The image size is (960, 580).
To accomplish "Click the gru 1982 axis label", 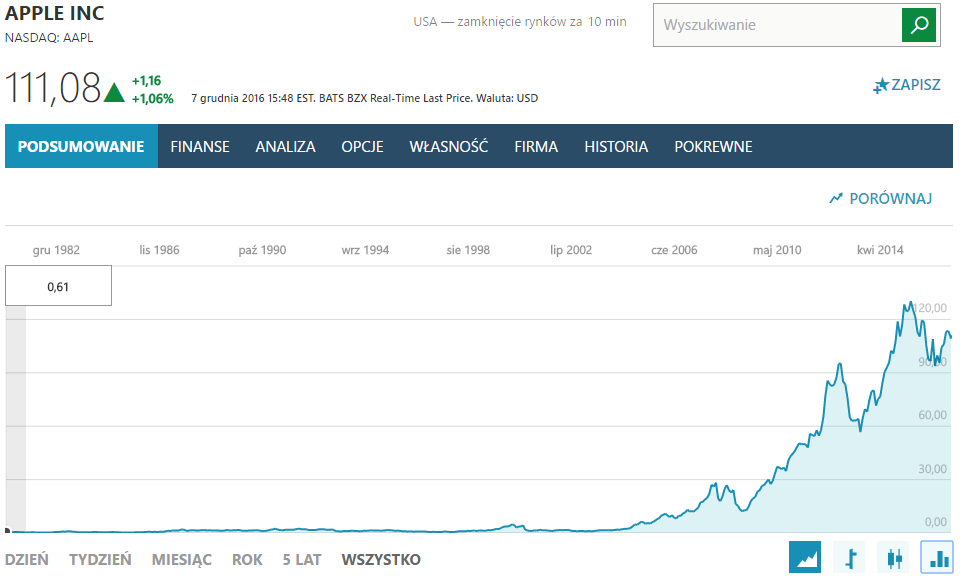I will 56,250.
